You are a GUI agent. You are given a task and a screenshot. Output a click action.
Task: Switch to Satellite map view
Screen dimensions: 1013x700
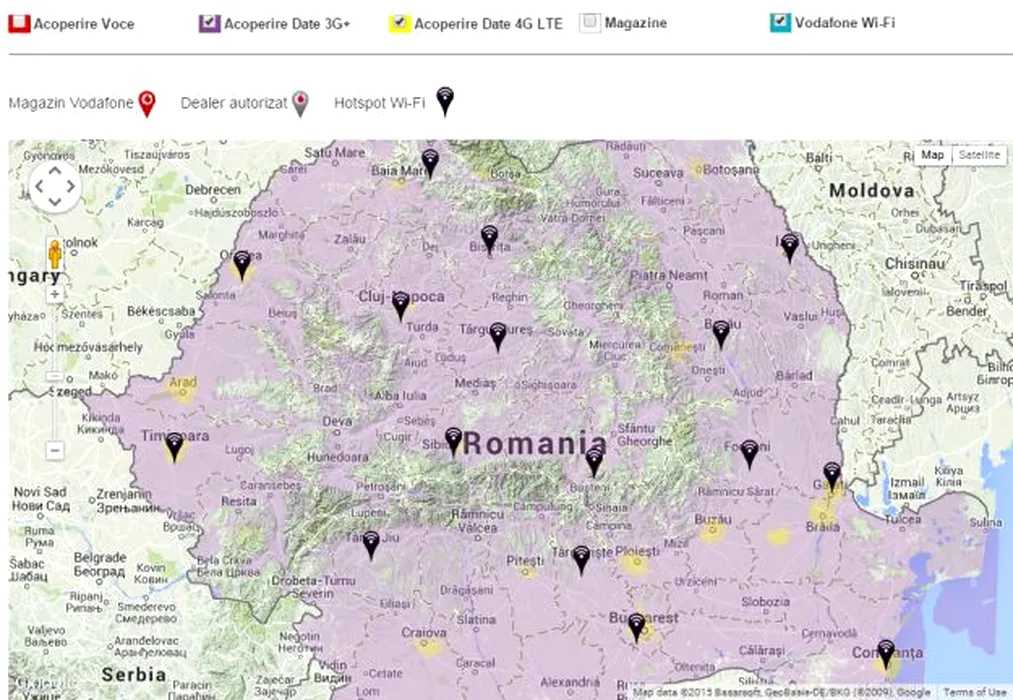click(977, 156)
